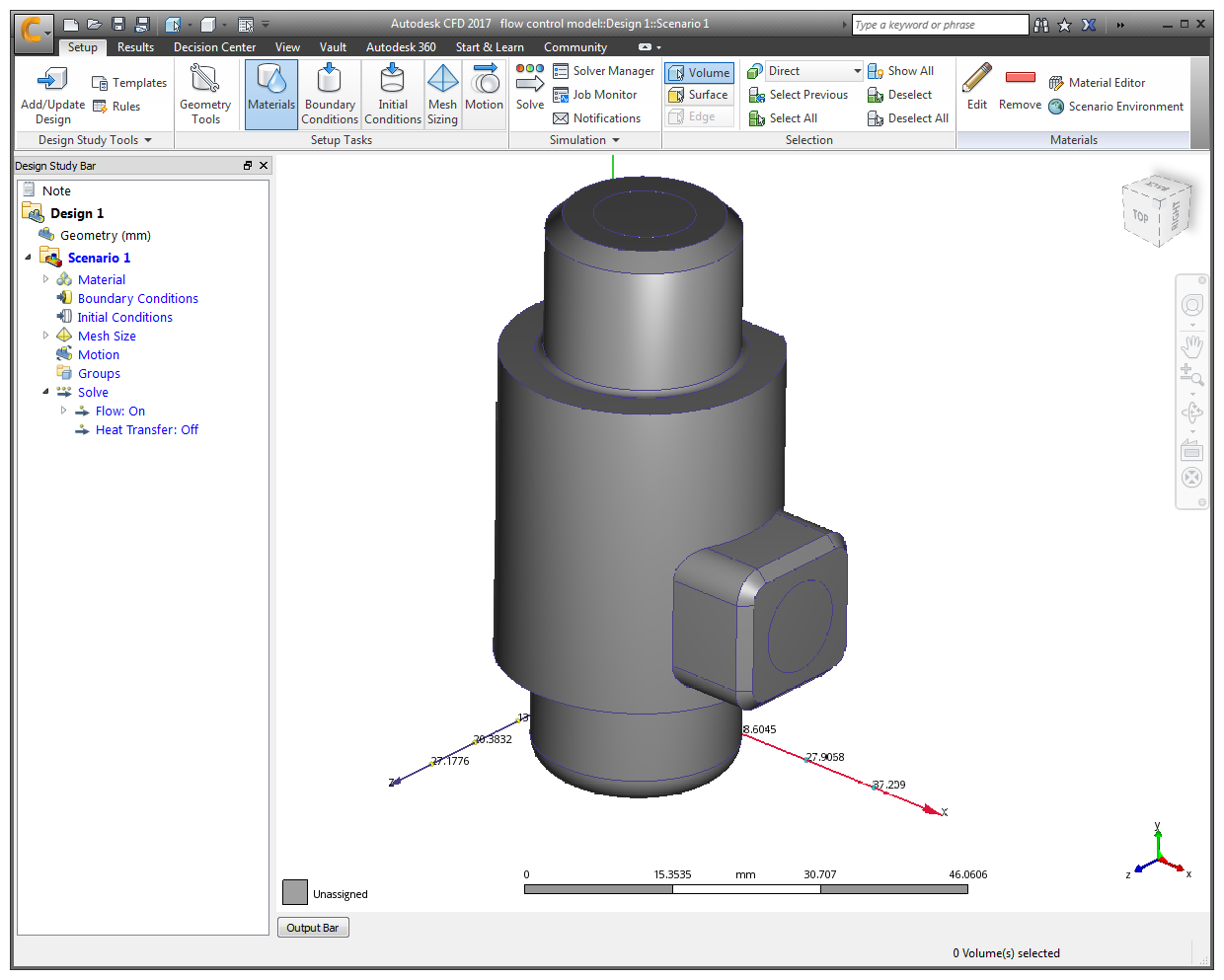Select Boundary Conditions setup task
This screenshot has height=980, width=1224.
(x=330, y=94)
